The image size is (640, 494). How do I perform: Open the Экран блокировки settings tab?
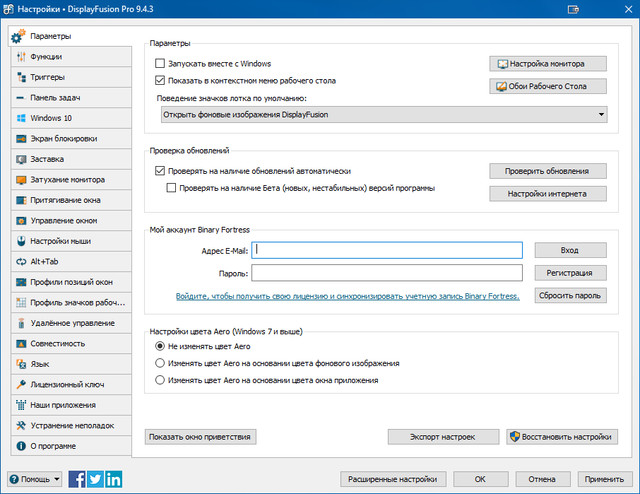pos(66,138)
